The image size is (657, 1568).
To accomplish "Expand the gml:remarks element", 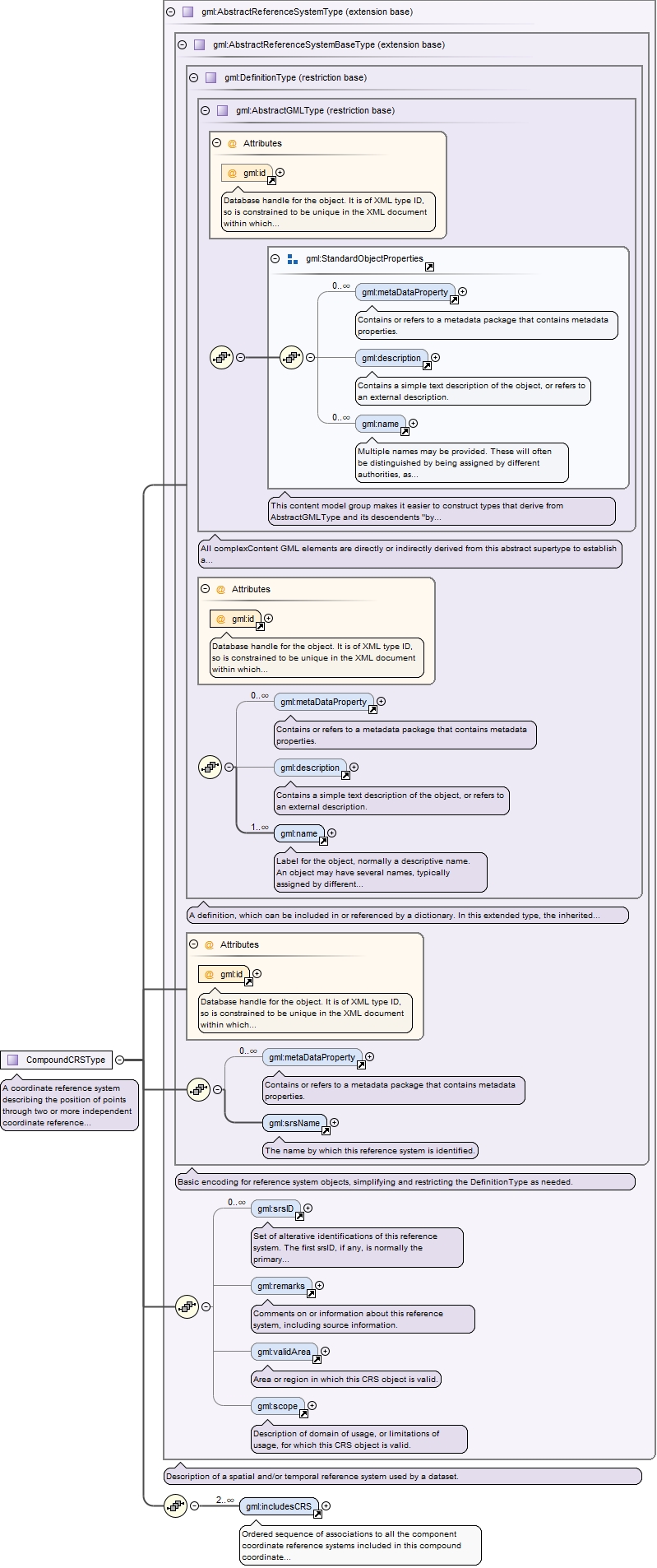I will pyautogui.click(x=319, y=1285).
